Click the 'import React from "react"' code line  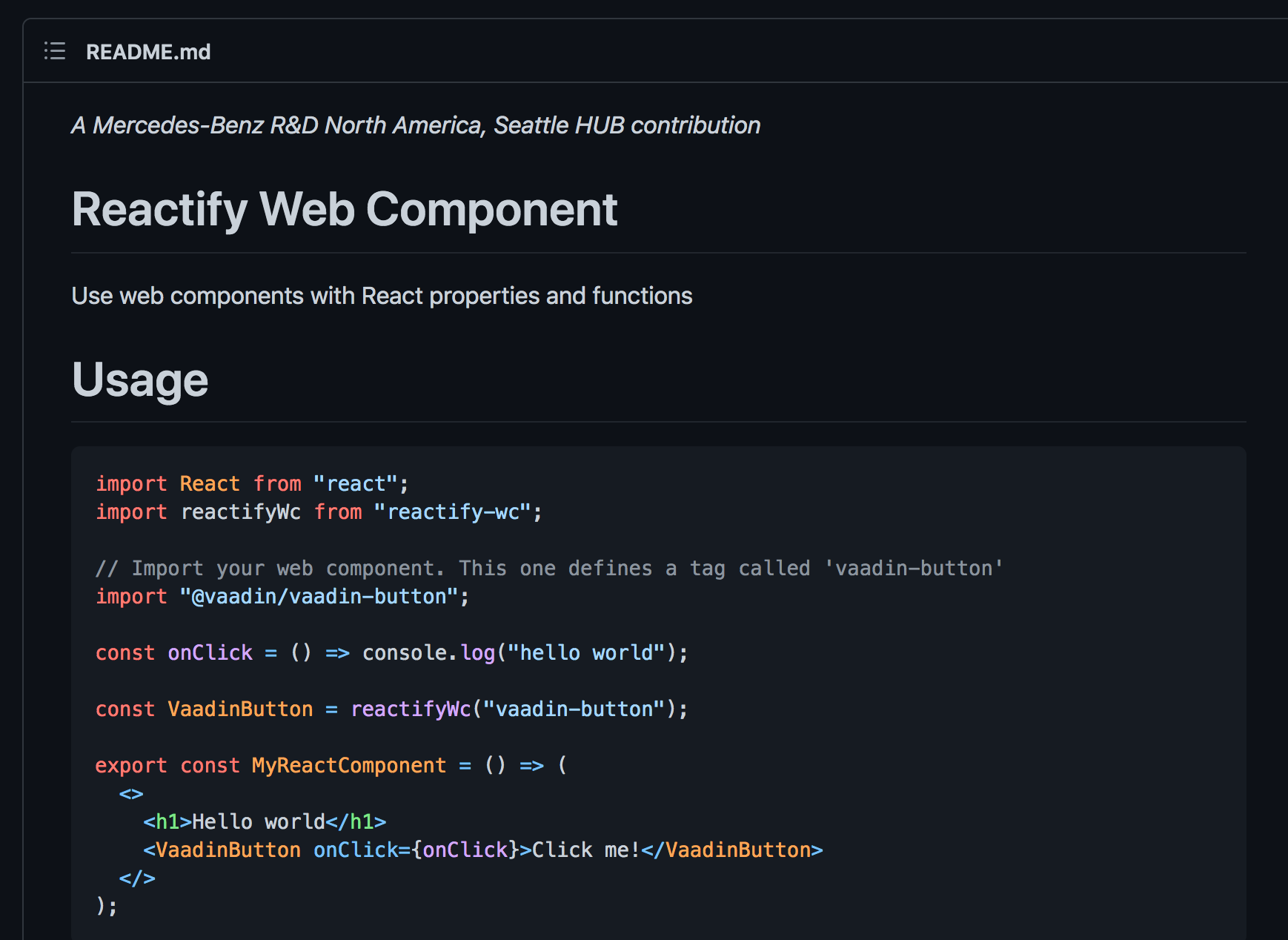tap(252, 484)
